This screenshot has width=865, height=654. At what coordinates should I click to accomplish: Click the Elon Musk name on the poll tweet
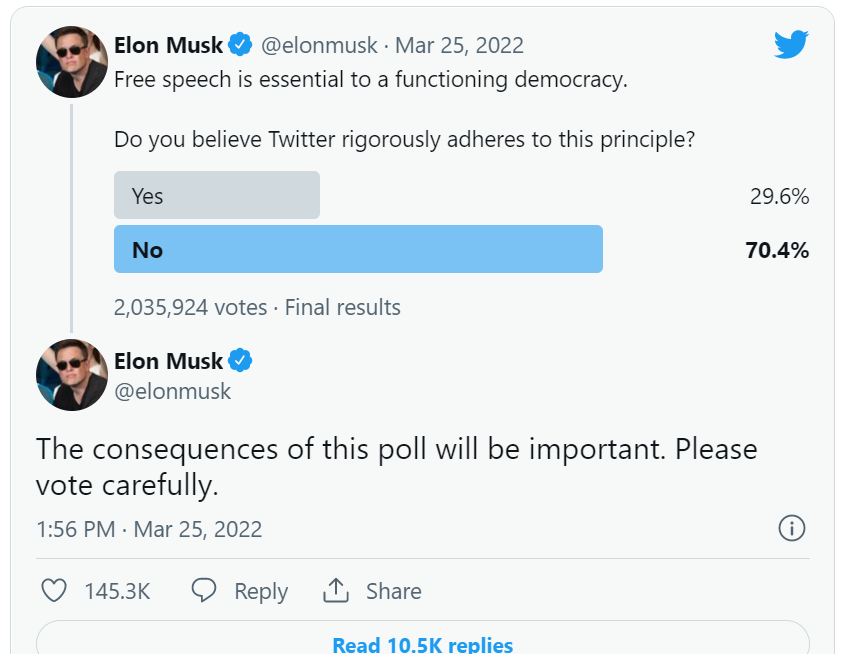[168, 46]
